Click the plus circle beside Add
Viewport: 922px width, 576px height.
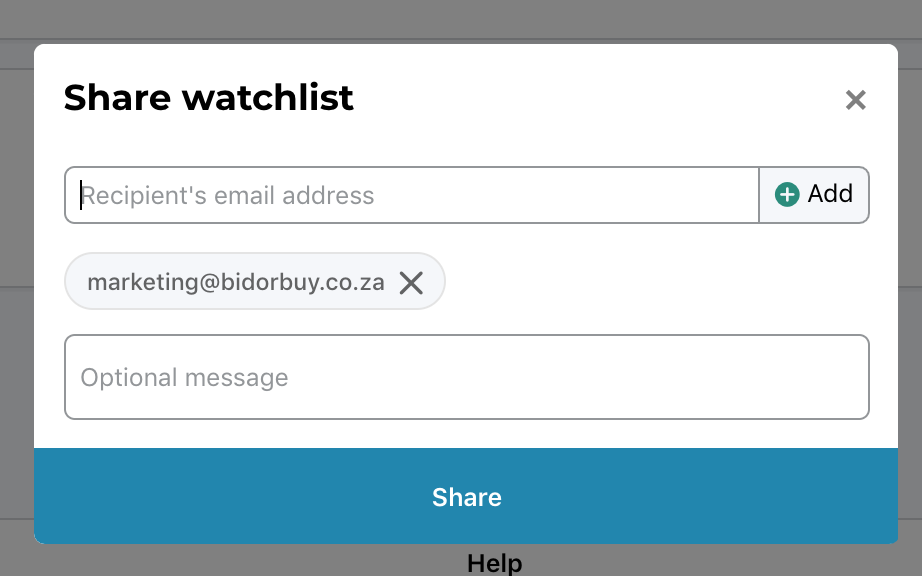tap(787, 195)
